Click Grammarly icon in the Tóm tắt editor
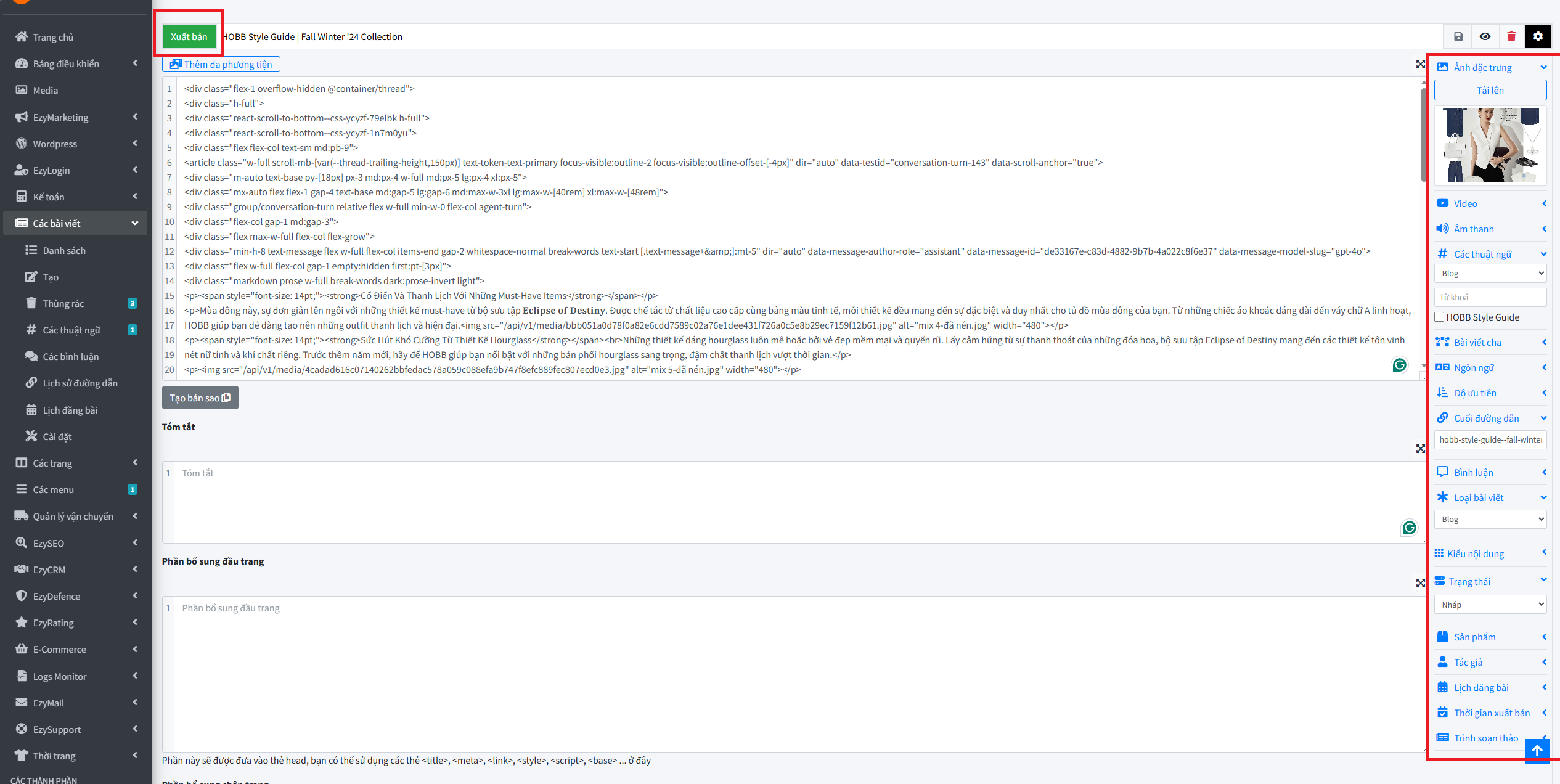 (1409, 528)
